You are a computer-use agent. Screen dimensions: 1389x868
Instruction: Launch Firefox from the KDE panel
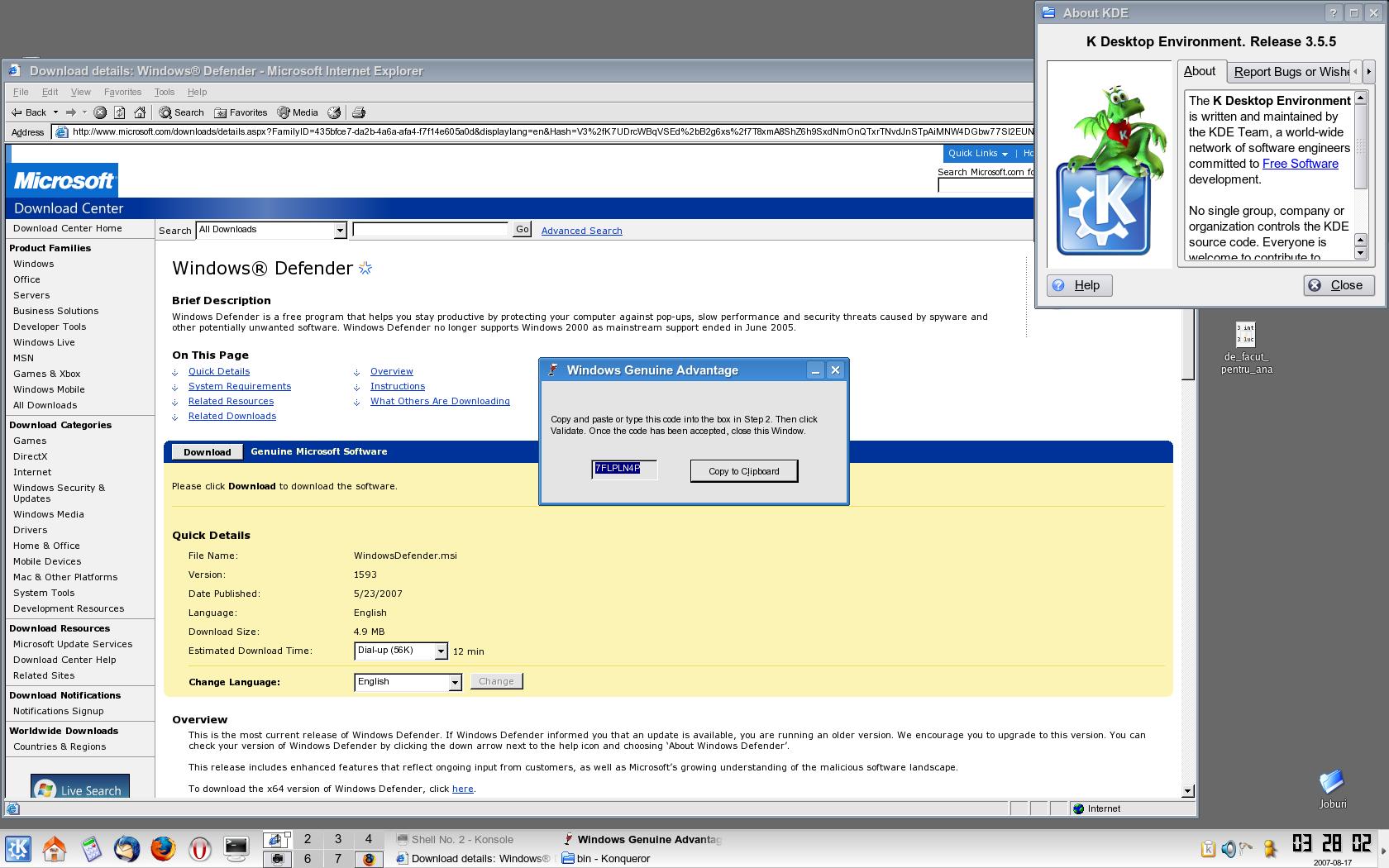163,849
